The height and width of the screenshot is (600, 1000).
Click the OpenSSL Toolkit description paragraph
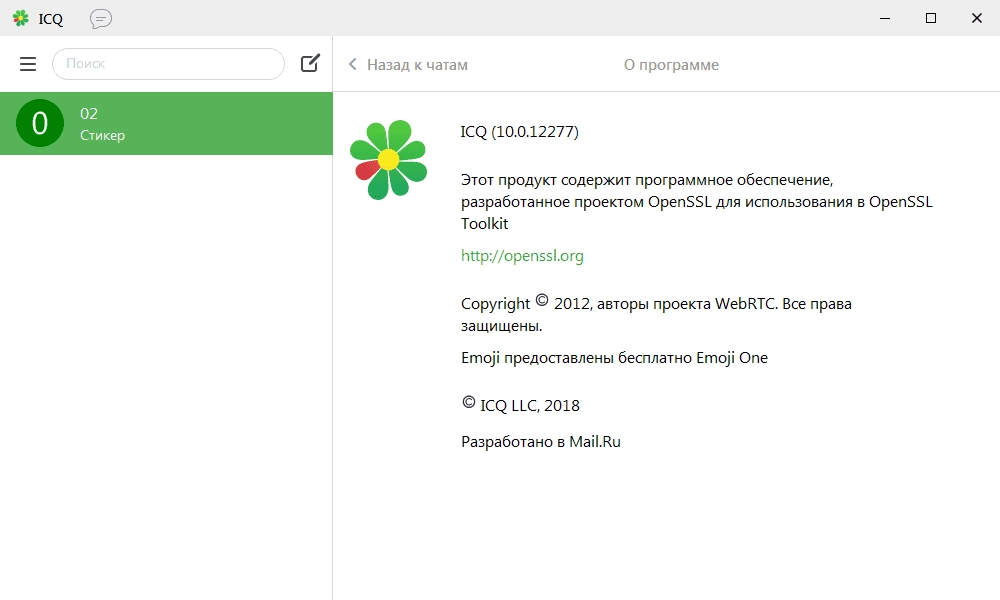click(x=696, y=201)
